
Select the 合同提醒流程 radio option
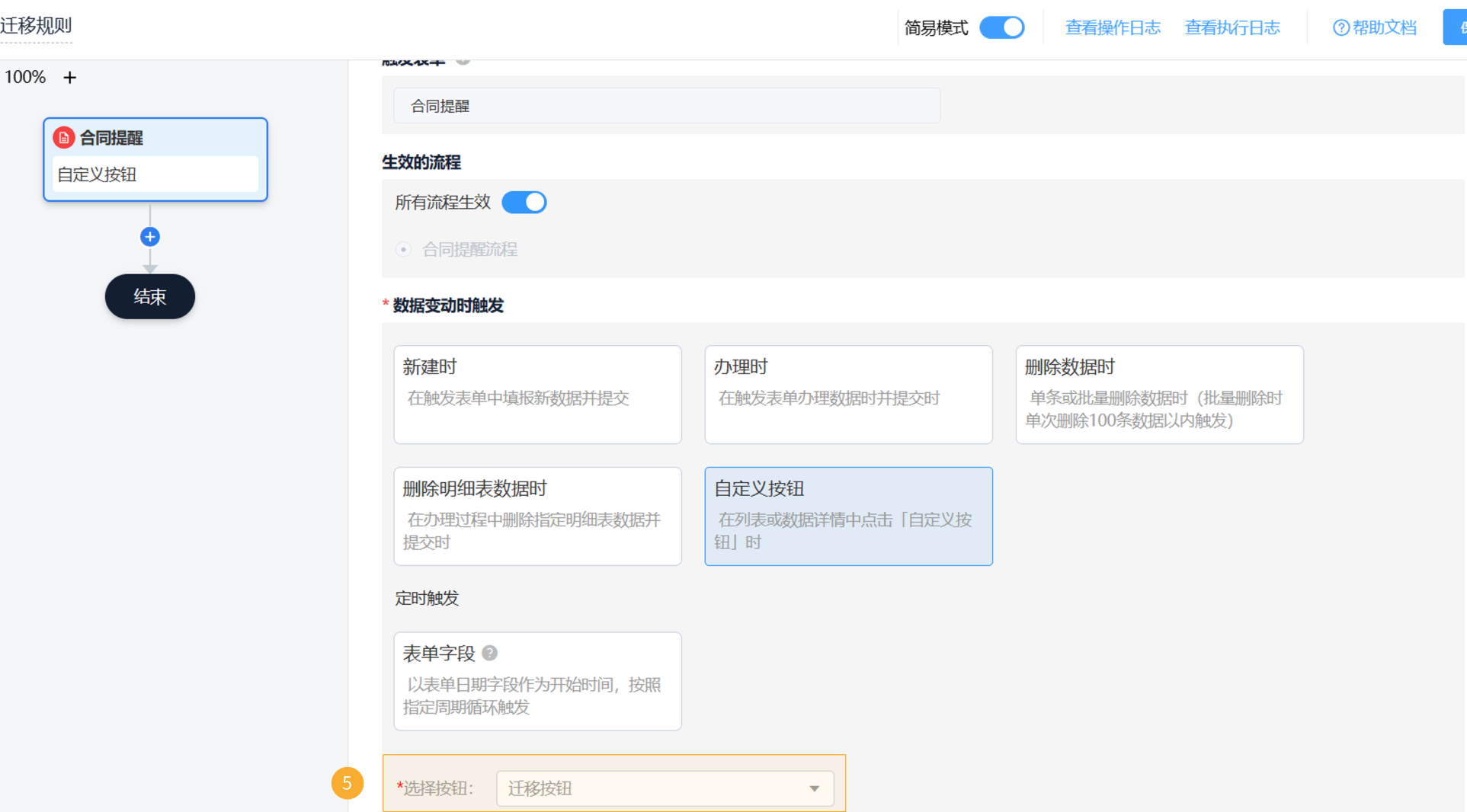click(x=403, y=250)
